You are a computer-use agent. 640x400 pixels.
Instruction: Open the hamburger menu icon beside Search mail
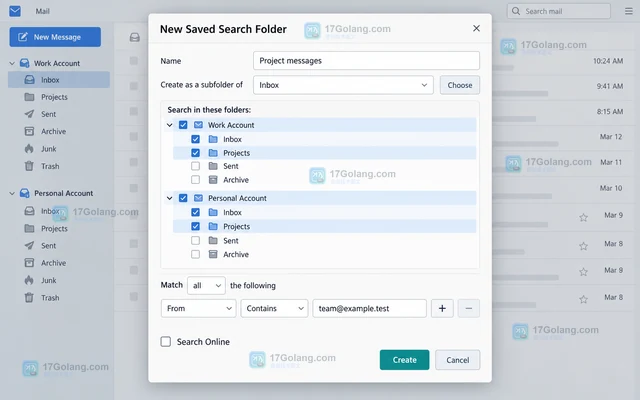tap(629, 11)
